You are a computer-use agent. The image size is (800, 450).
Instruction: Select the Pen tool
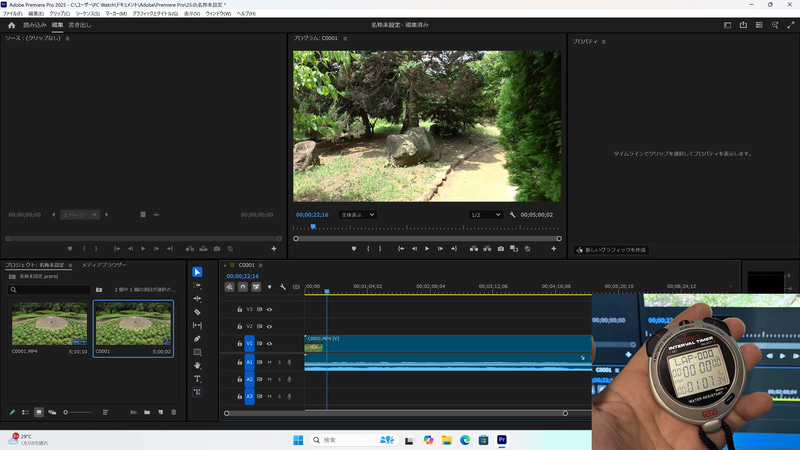pyautogui.click(x=197, y=339)
